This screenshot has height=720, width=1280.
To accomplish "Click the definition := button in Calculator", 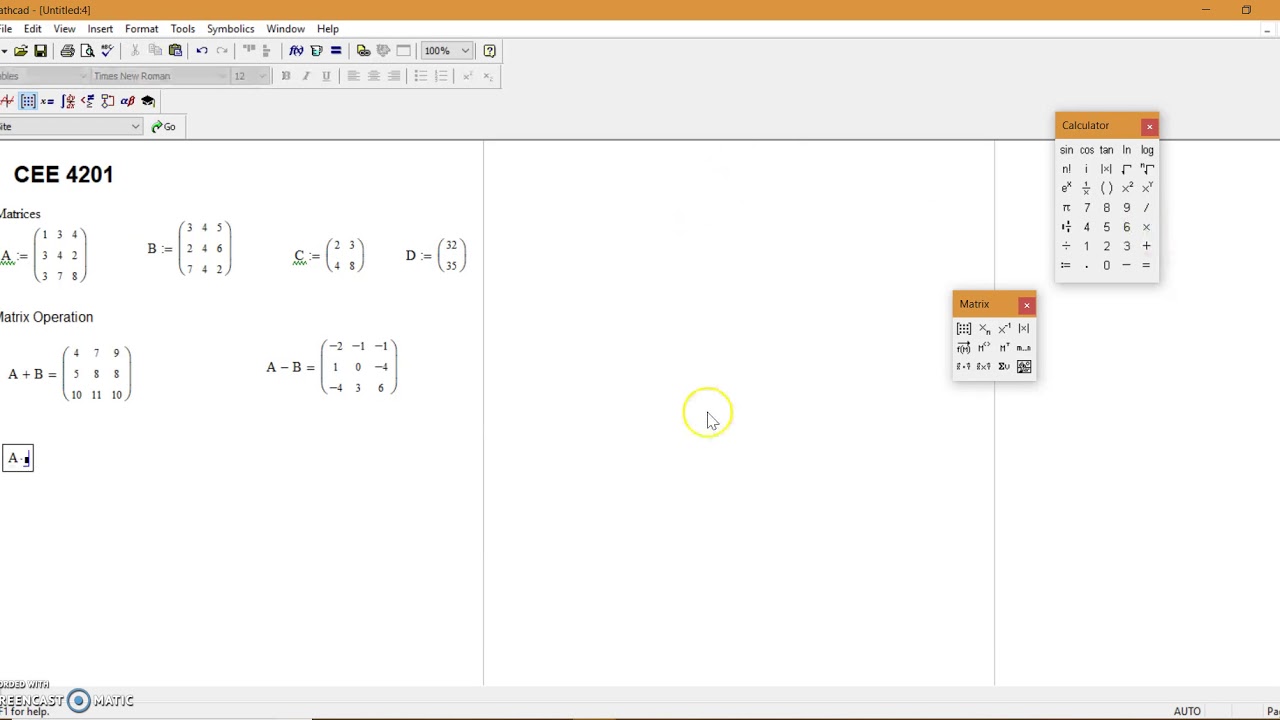I will 1066,266.
